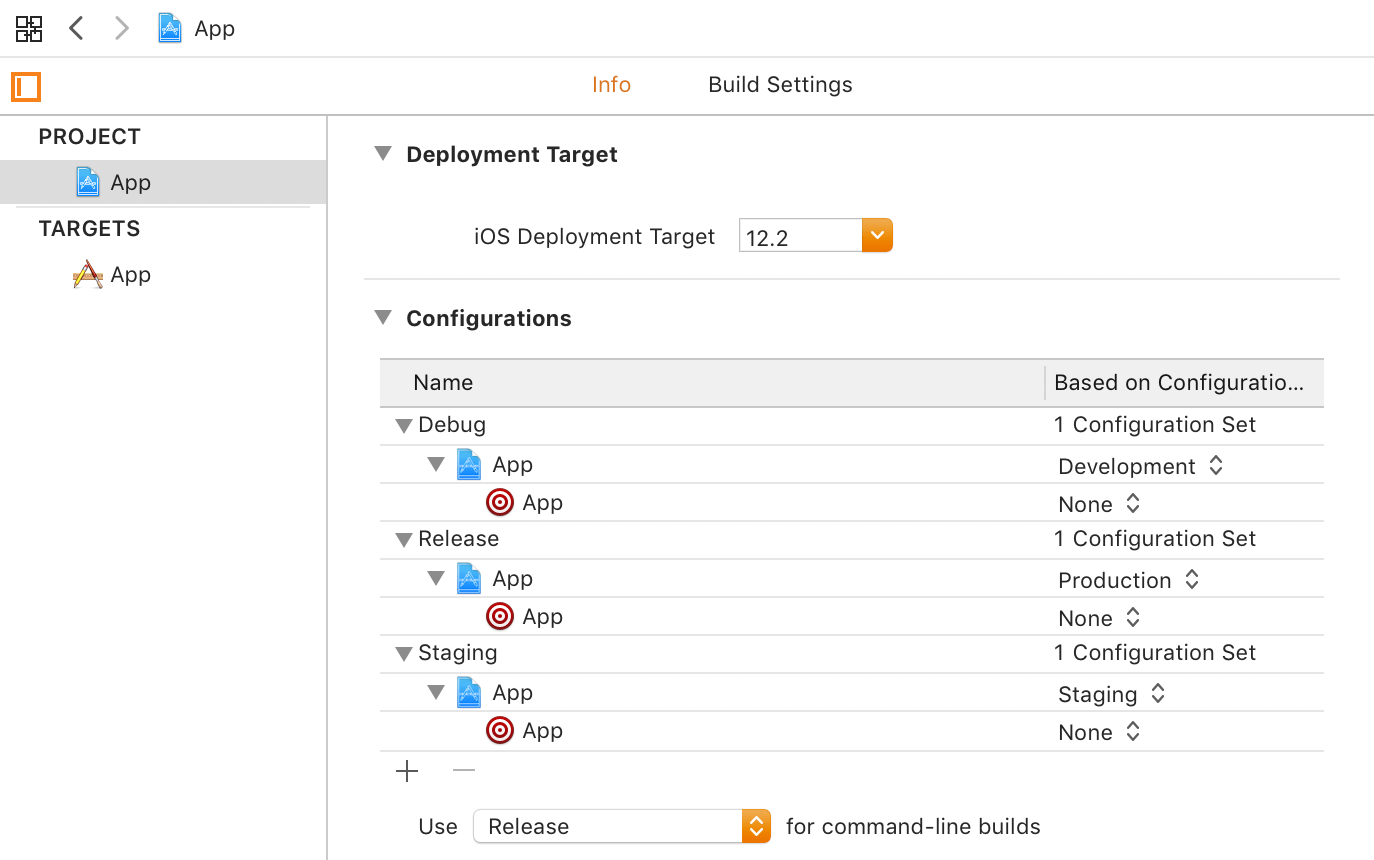Click the related items grid icon in jump bar
This screenshot has height=860, width=1374.
click(x=29, y=28)
